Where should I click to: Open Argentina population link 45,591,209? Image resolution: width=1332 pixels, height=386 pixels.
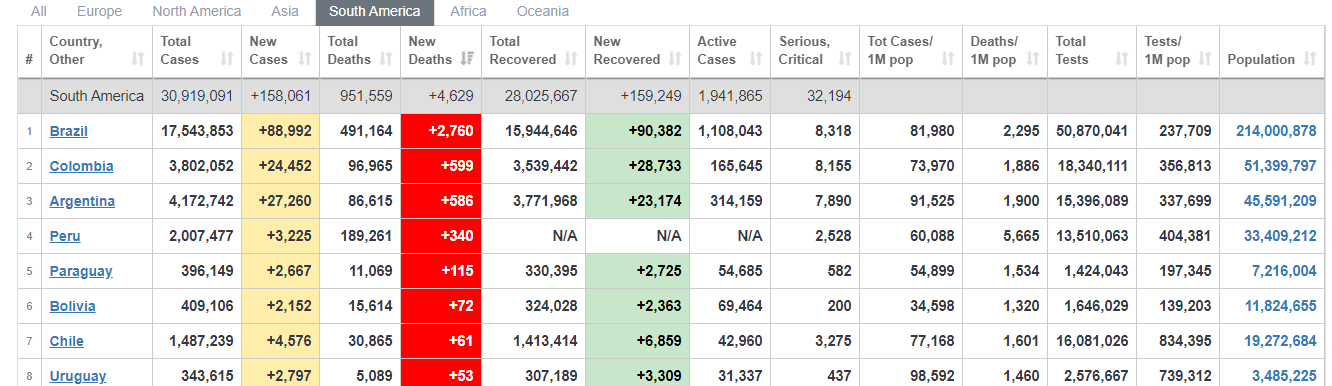tap(1280, 201)
